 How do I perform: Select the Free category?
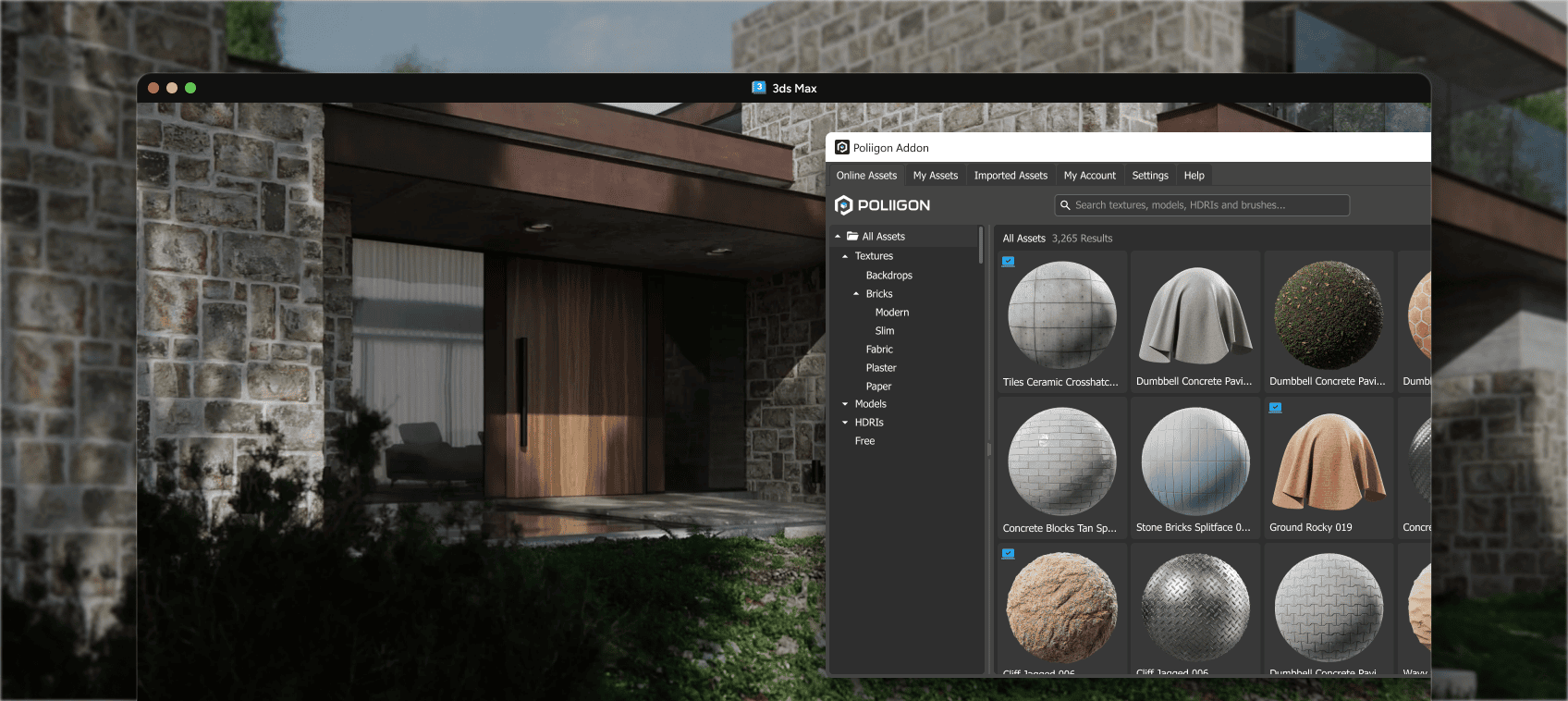pos(864,441)
